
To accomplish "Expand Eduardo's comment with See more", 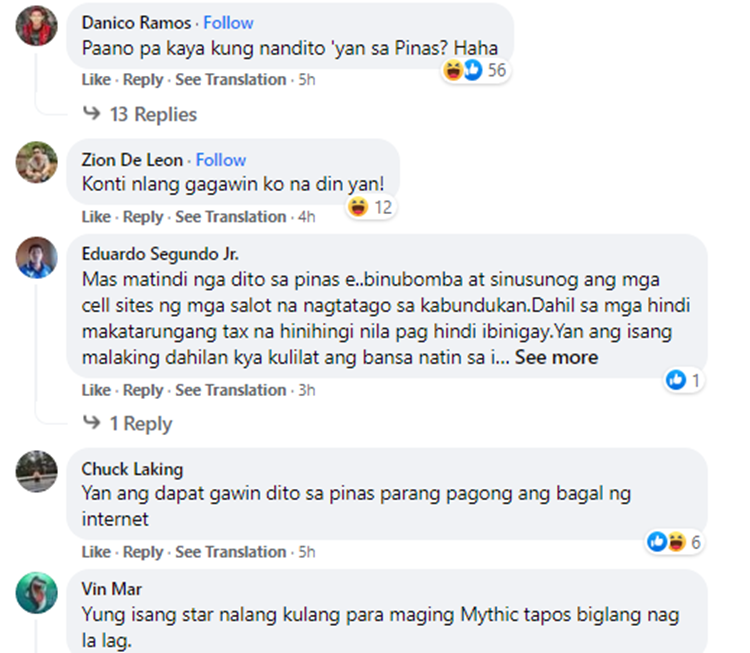I will [x=556, y=357].
